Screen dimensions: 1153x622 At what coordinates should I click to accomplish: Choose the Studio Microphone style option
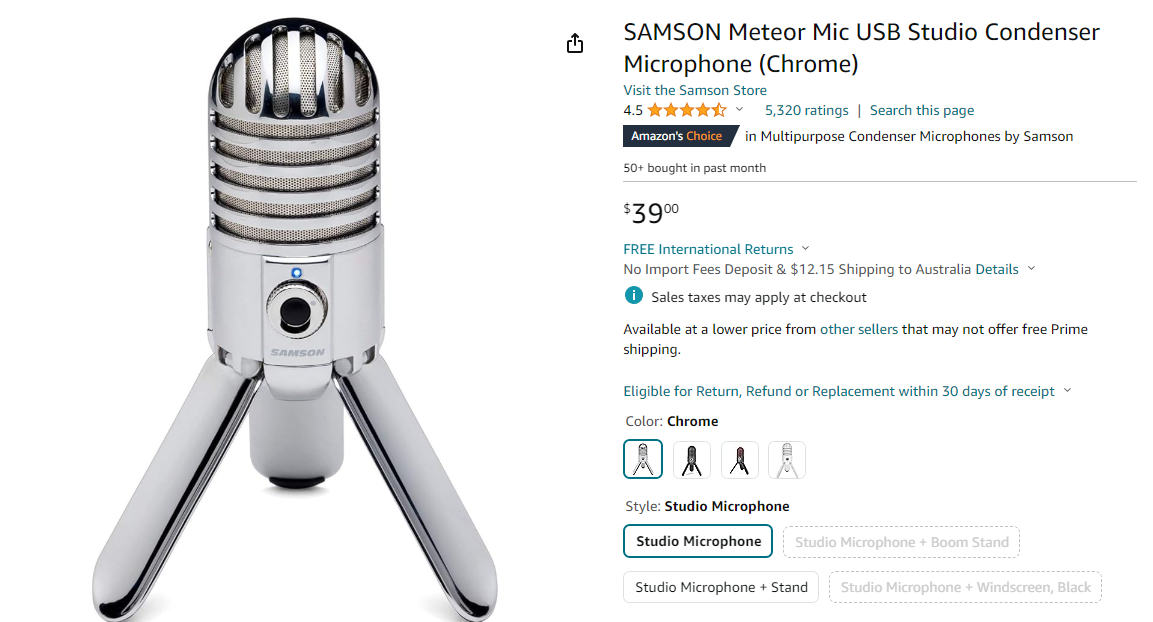pos(698,542)
